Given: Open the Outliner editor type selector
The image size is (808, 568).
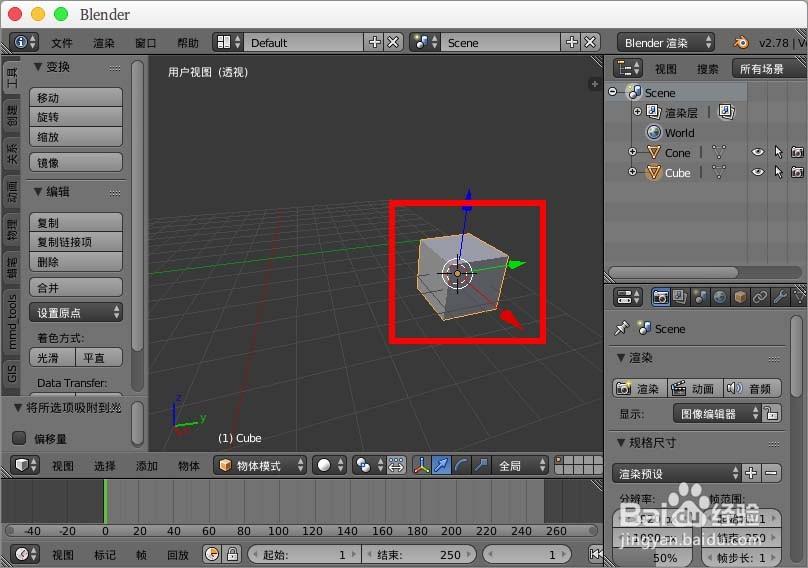Looking at the screenshot, I should pos(628,68).
